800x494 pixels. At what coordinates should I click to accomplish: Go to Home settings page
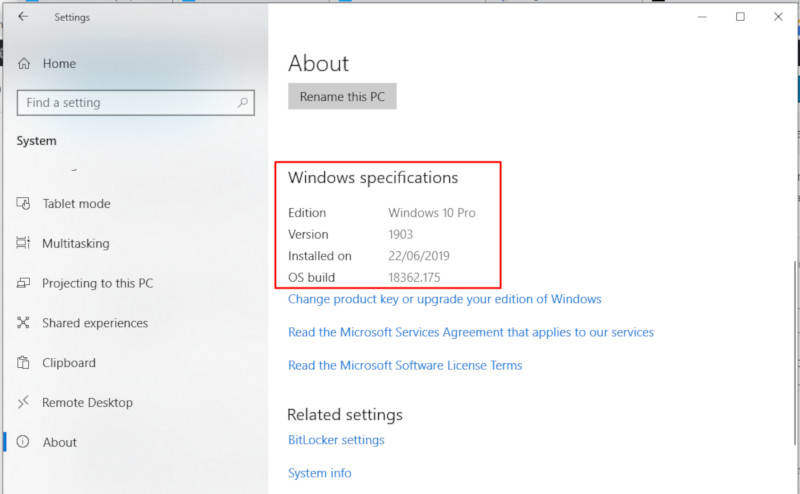pos(59,64)
